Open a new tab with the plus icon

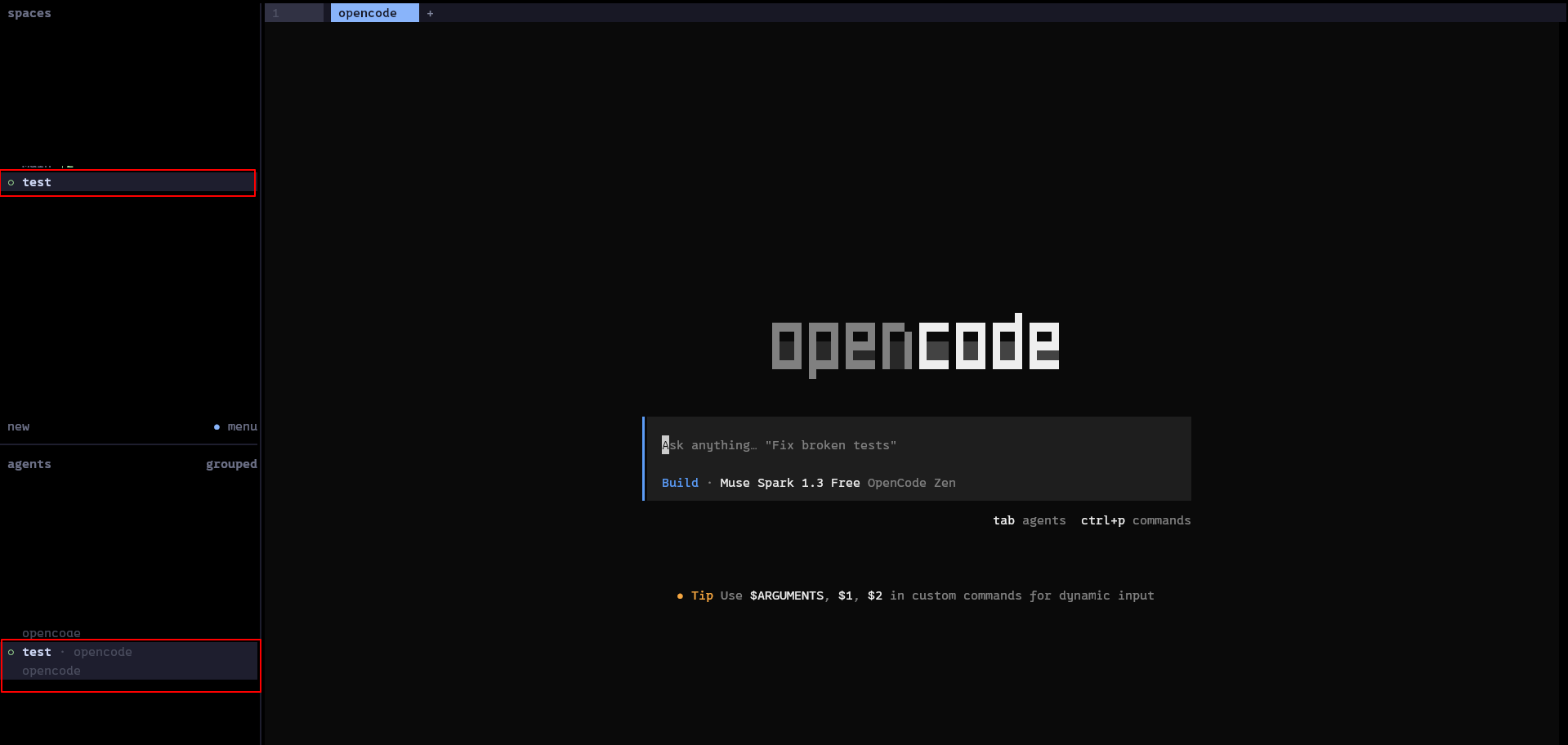[430, 13]
